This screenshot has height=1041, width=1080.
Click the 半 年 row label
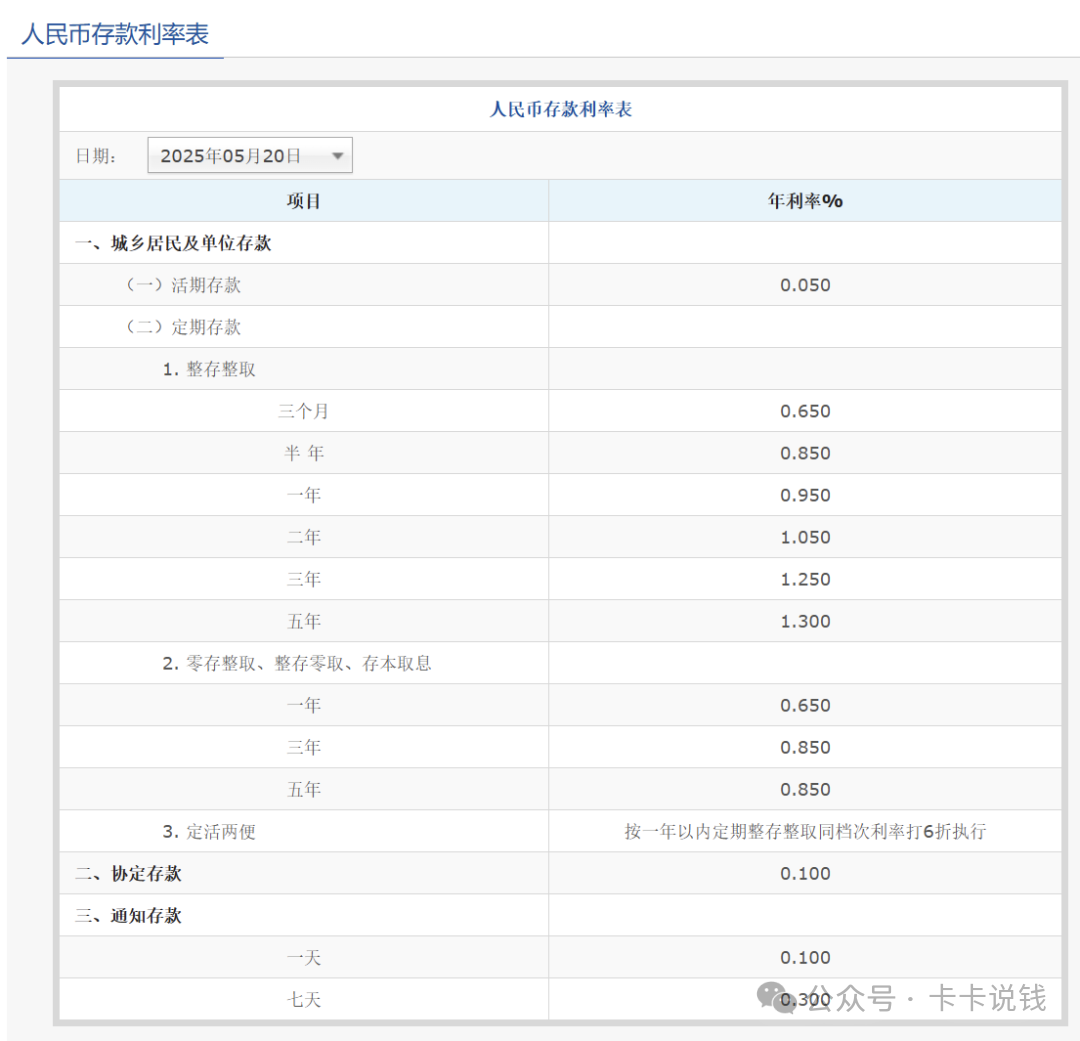304,453
